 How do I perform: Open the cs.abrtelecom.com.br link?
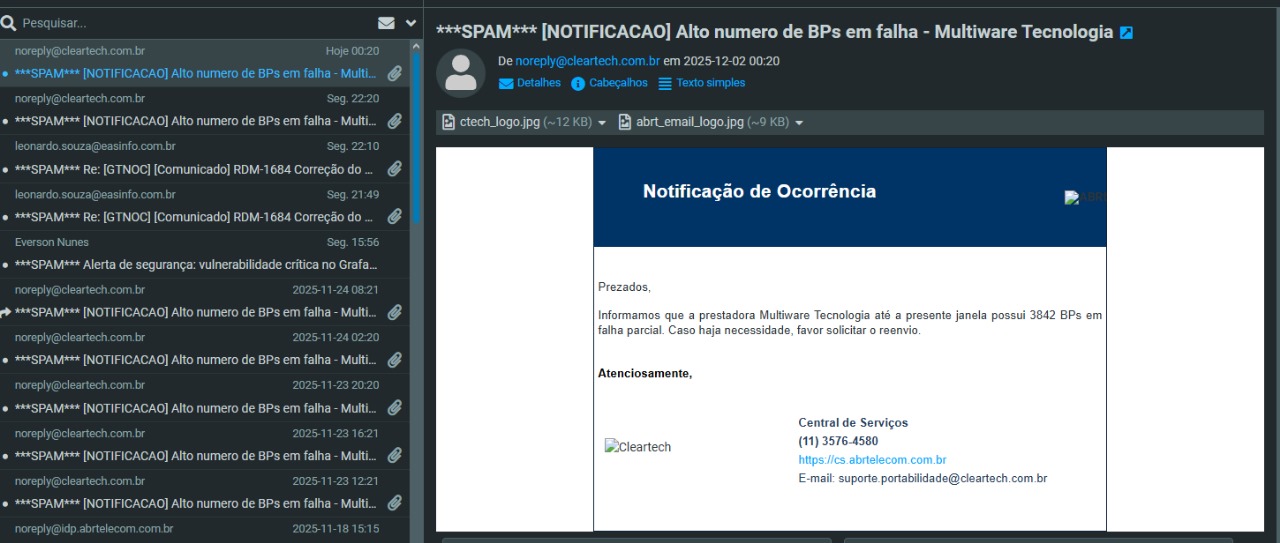pos(872,460)
